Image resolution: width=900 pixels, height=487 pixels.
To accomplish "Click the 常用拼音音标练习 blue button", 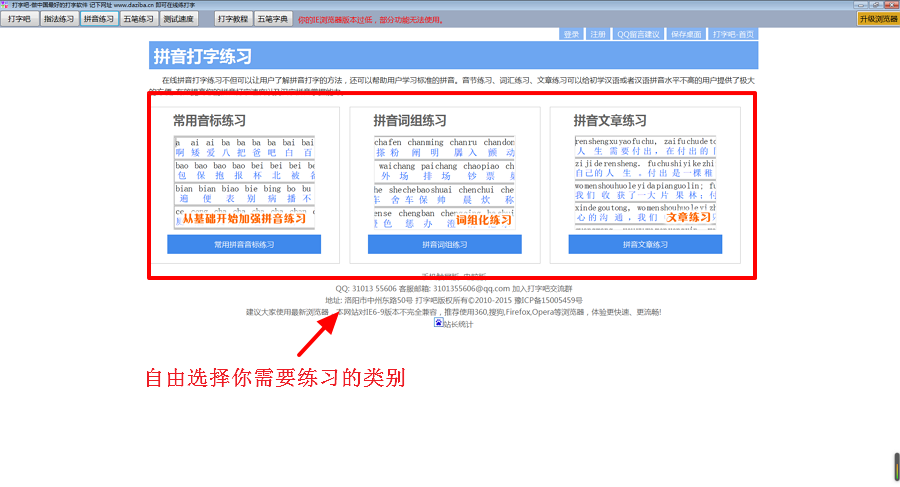I will (244, 244).
